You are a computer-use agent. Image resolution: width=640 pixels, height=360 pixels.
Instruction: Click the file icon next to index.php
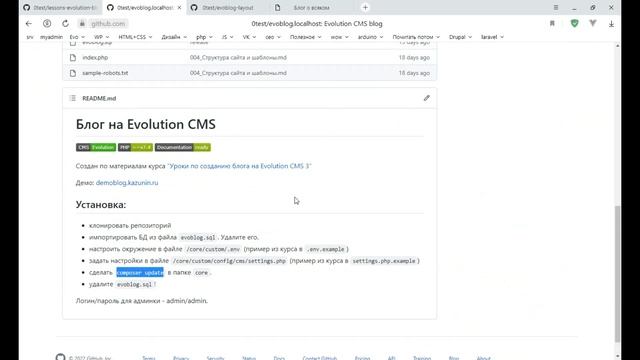coord(73,58)
